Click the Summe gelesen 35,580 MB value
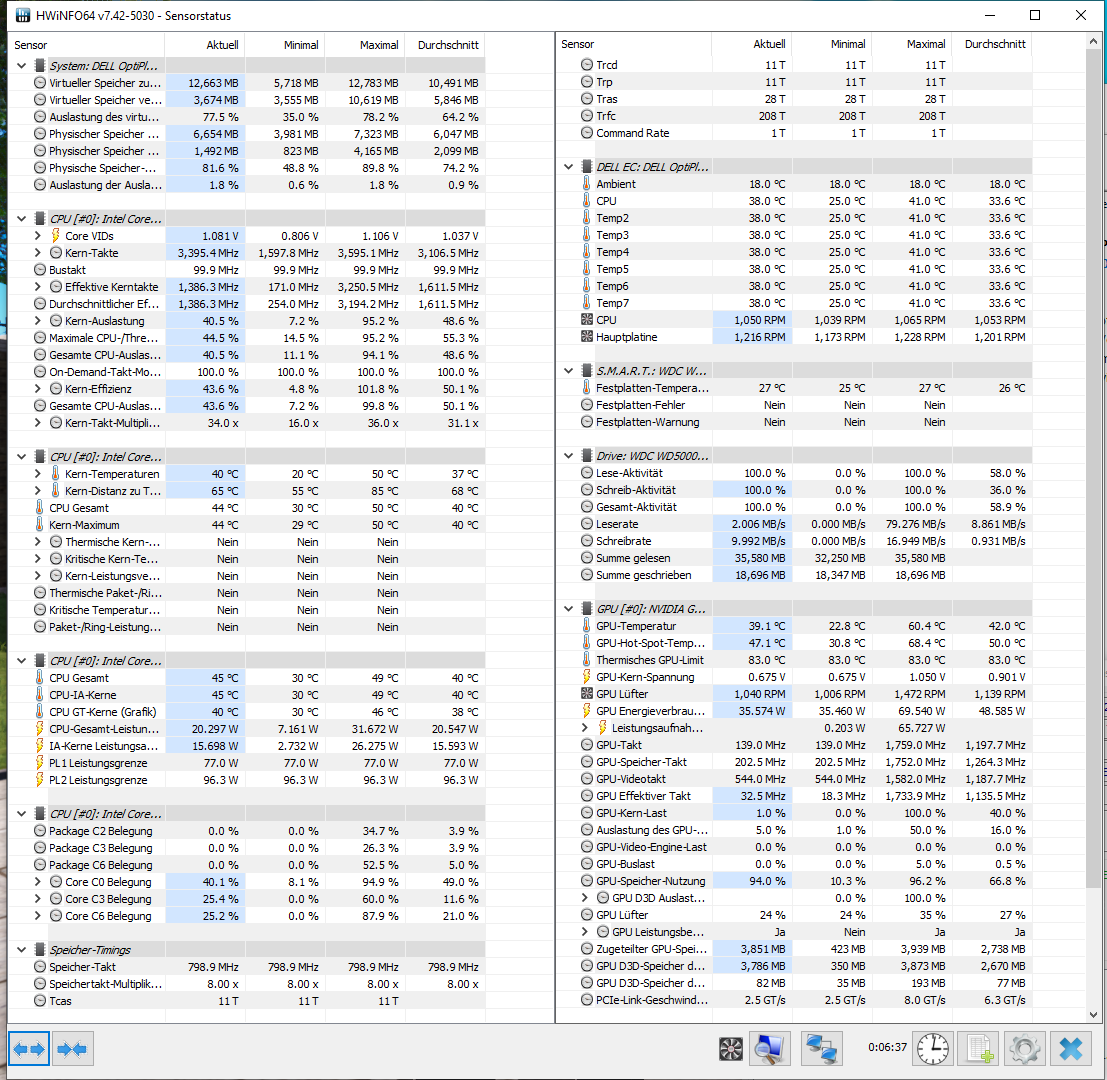1107x1080 pixels. [x=760, y=558]
